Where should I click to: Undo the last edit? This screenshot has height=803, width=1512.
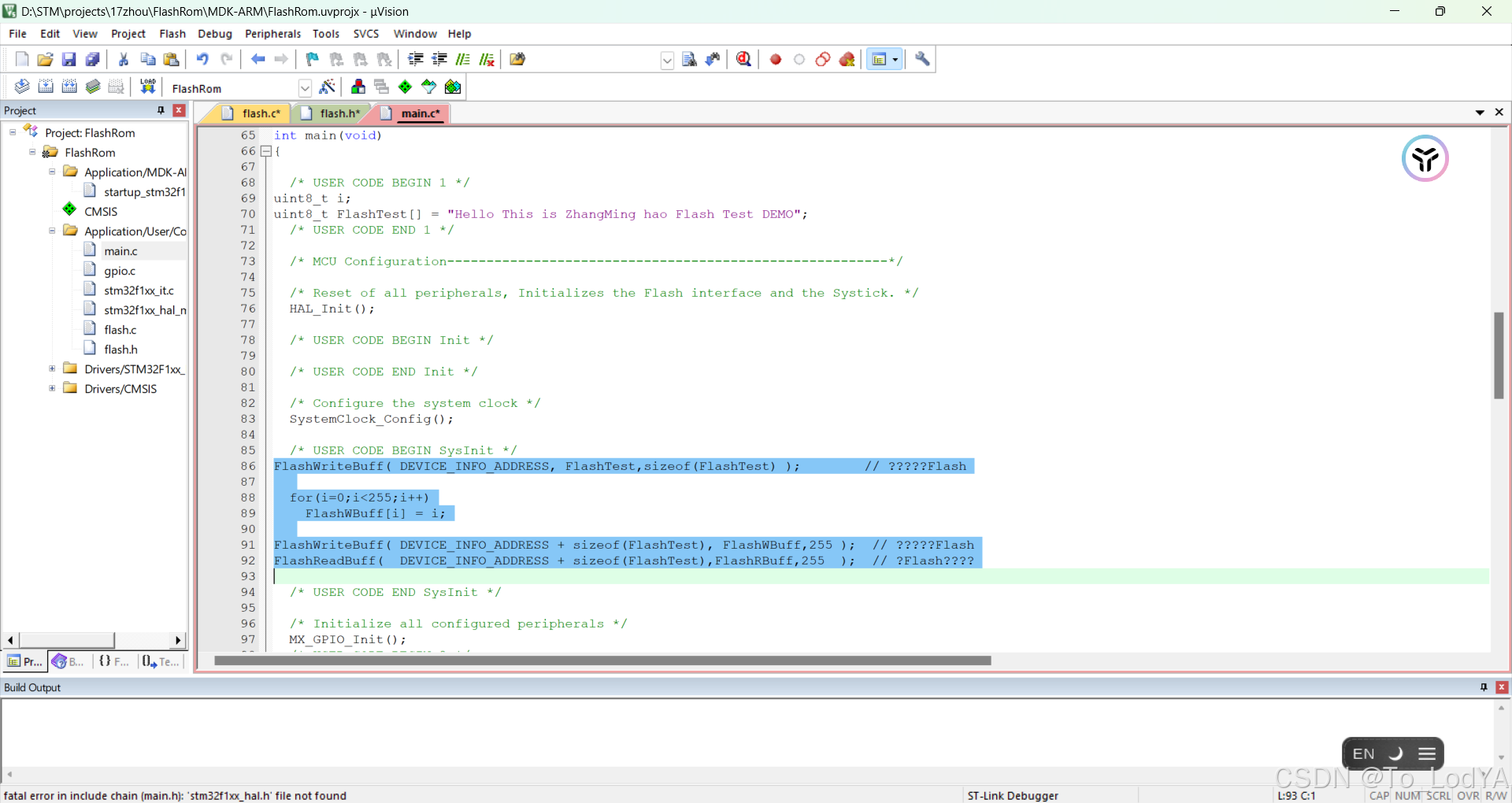[x=202, y=59]
